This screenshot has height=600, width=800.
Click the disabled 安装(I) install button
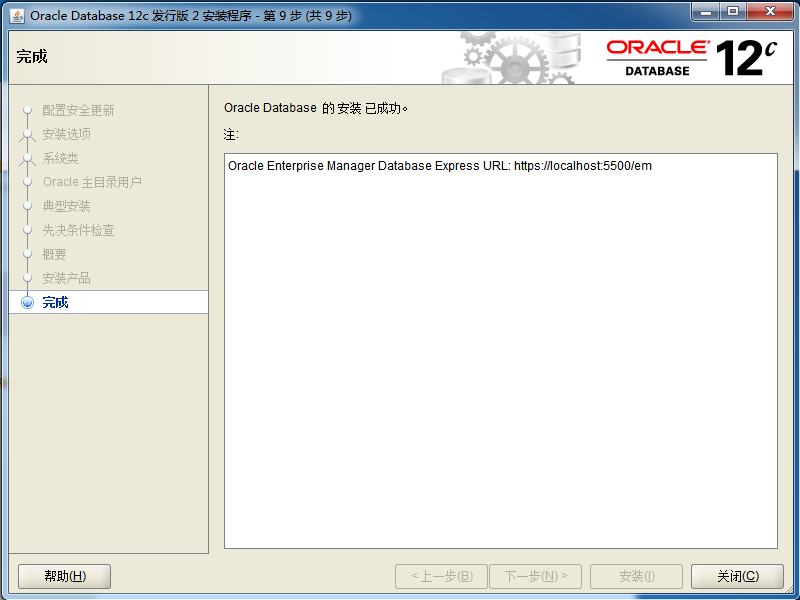[x=636, y=576]
